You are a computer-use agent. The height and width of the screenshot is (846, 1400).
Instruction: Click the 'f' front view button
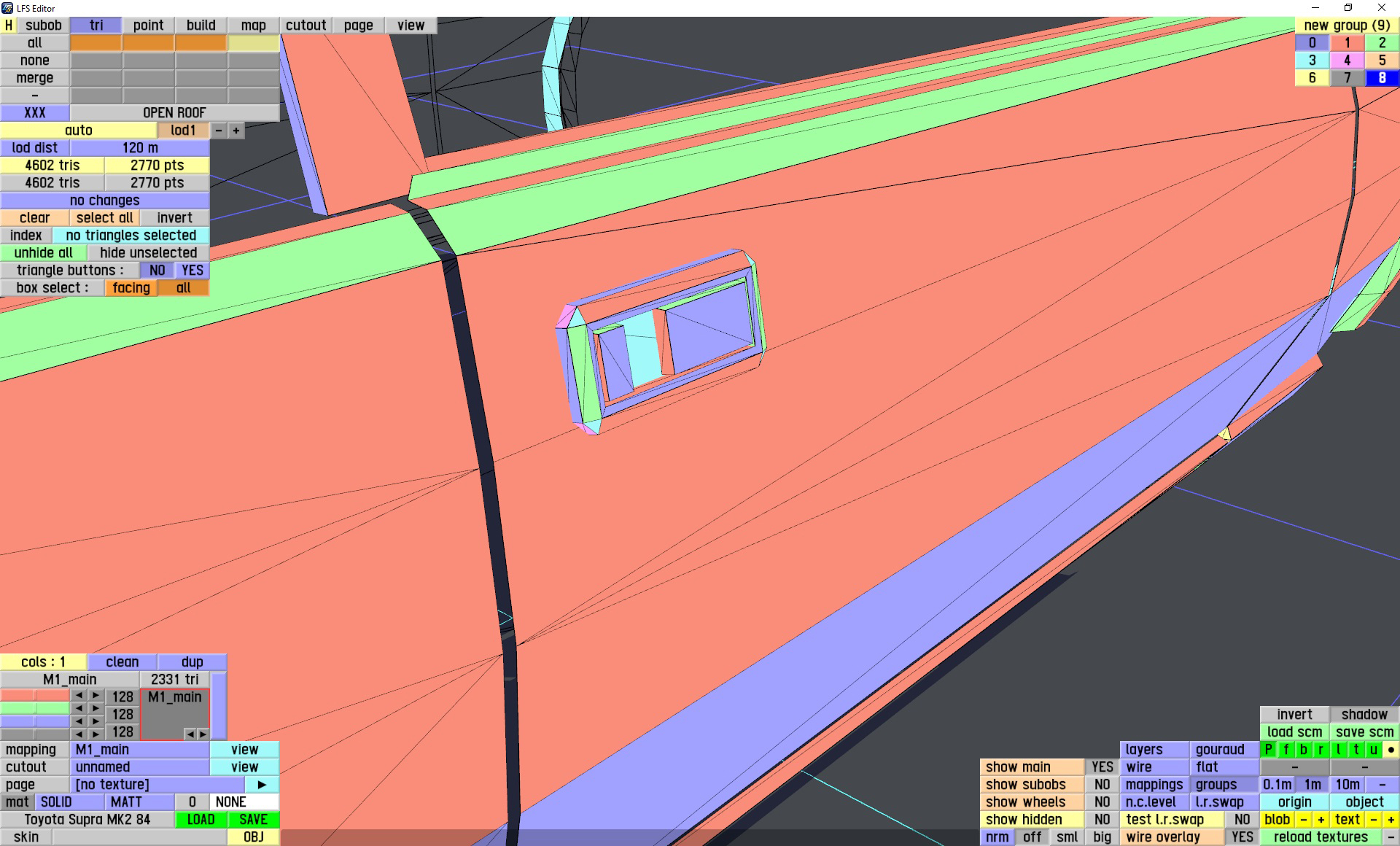[x=1286, y=749]
